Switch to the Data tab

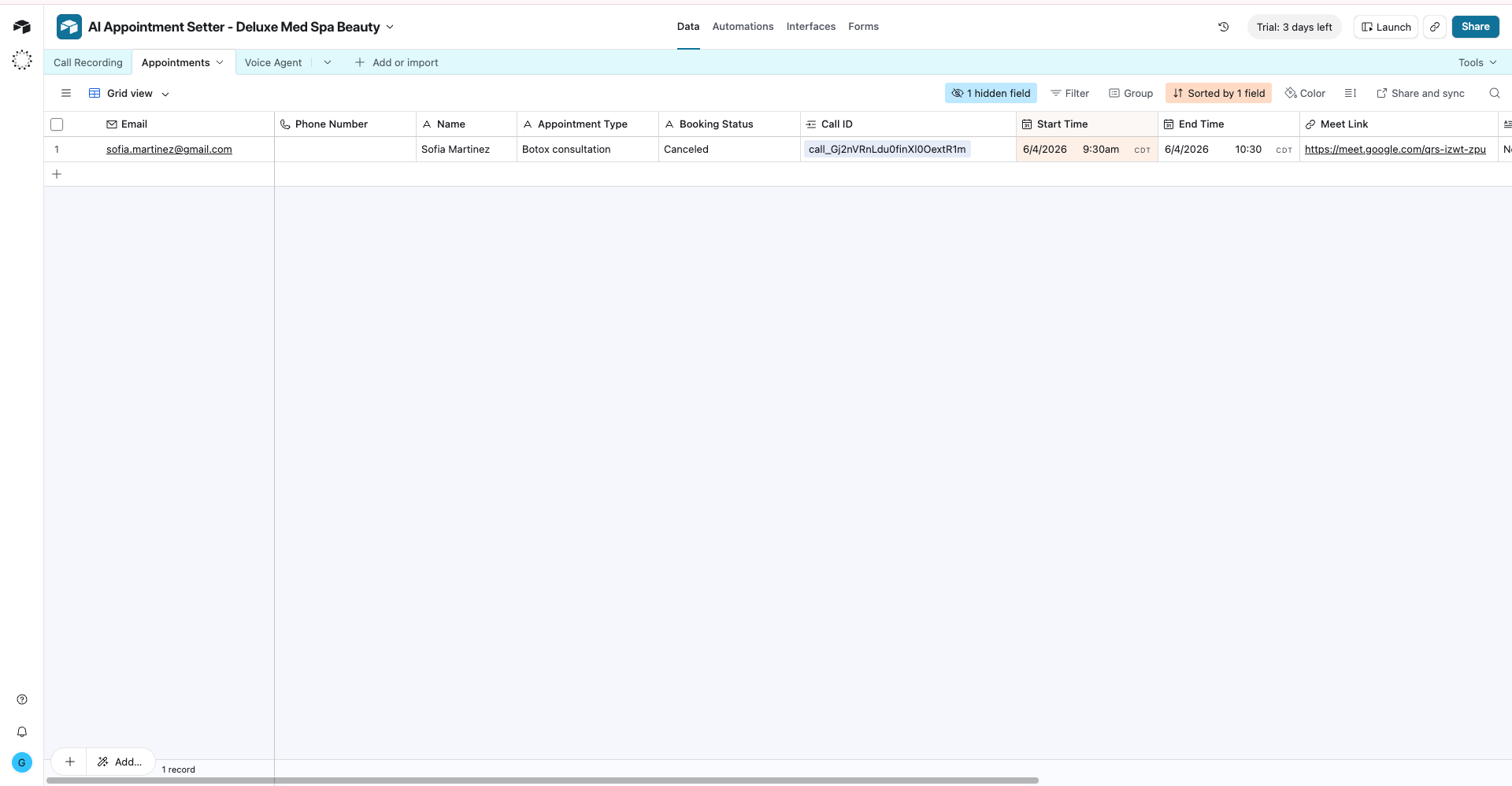coord(688,27)
